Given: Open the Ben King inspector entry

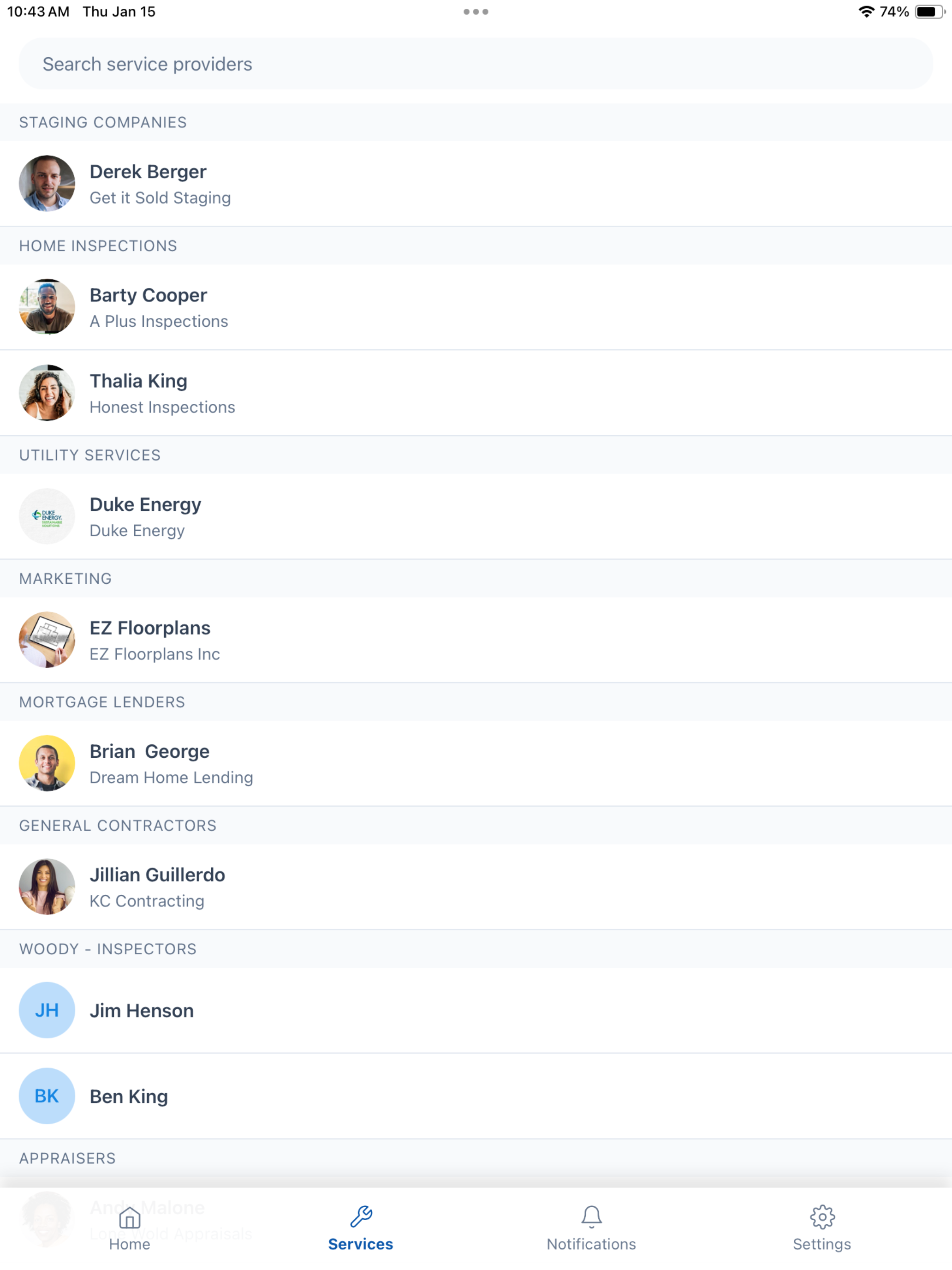Looking at the screenshot, I should pyautogui.click(x=476, y=1096).
